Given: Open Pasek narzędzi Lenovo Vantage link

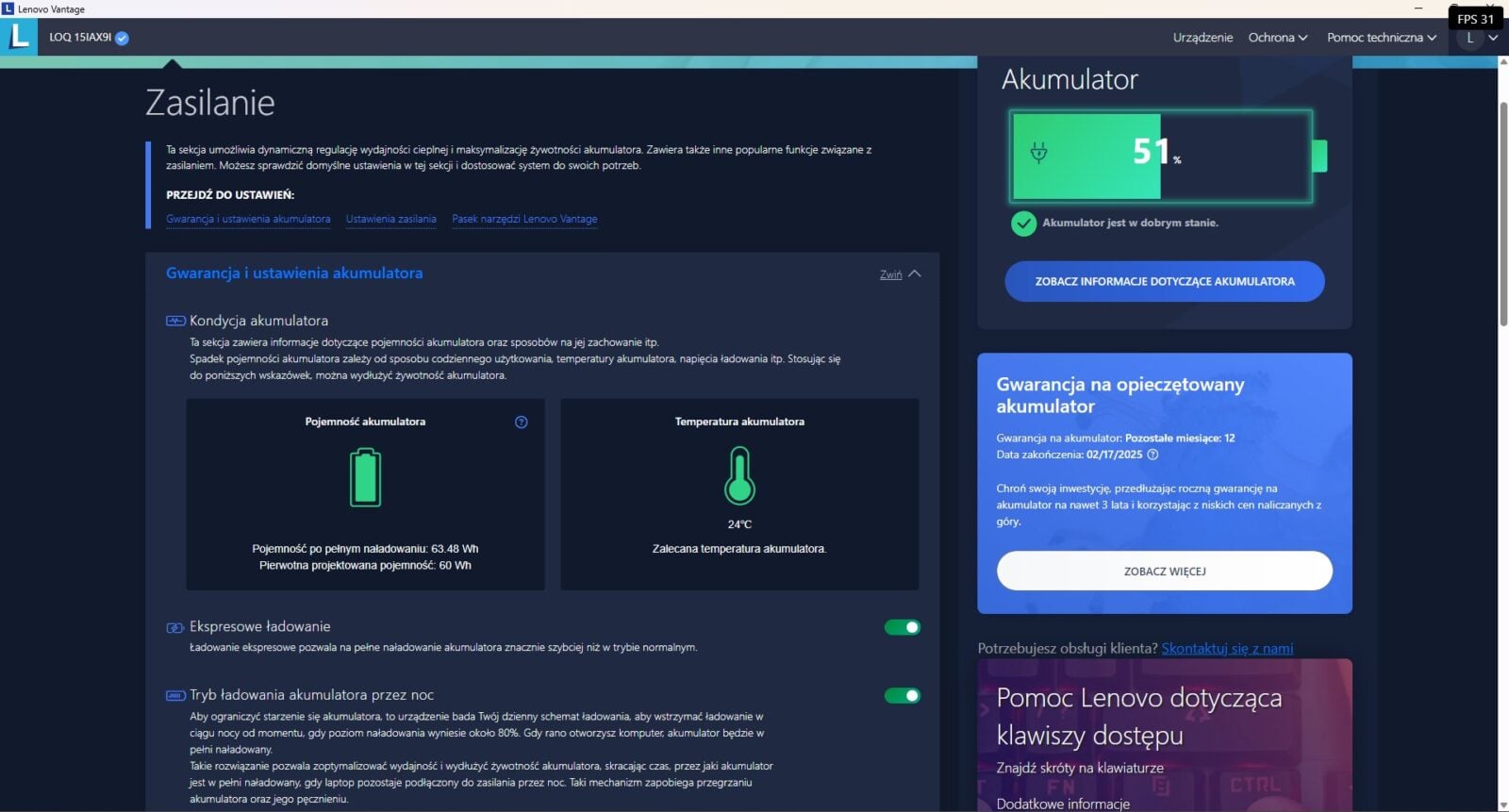Looking at the screenshot, I should pos(524,219).
